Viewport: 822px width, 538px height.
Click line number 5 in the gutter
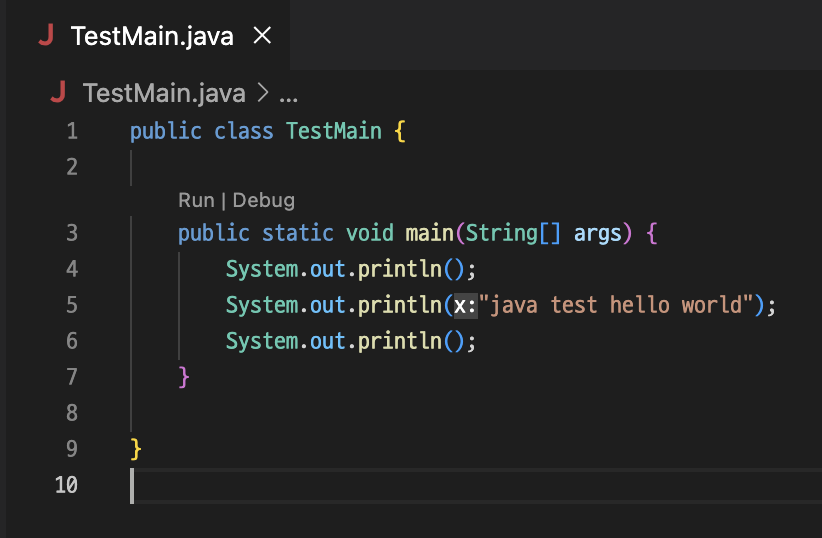[x=72, y=305]
